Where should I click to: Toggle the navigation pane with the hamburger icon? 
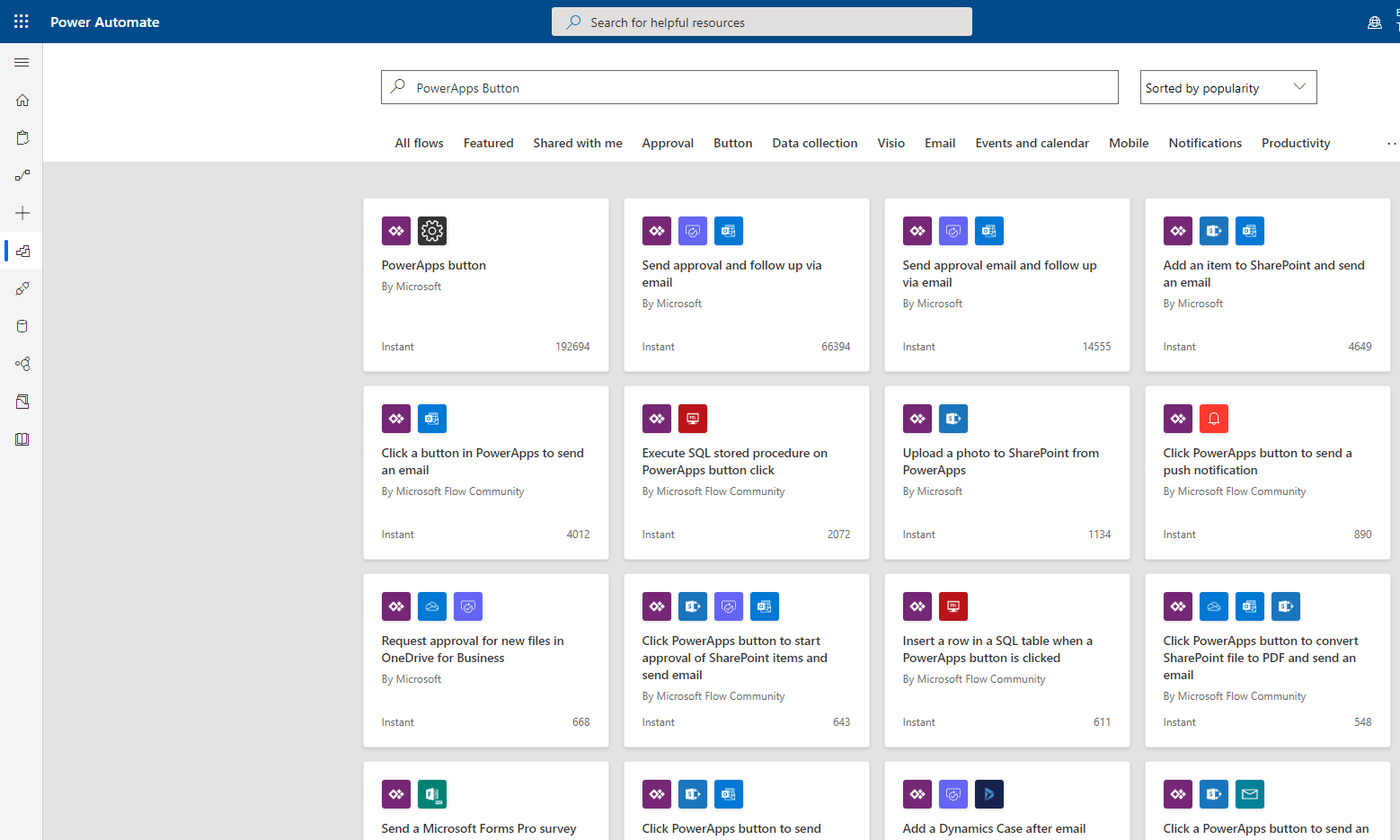[x=21, y=62]
